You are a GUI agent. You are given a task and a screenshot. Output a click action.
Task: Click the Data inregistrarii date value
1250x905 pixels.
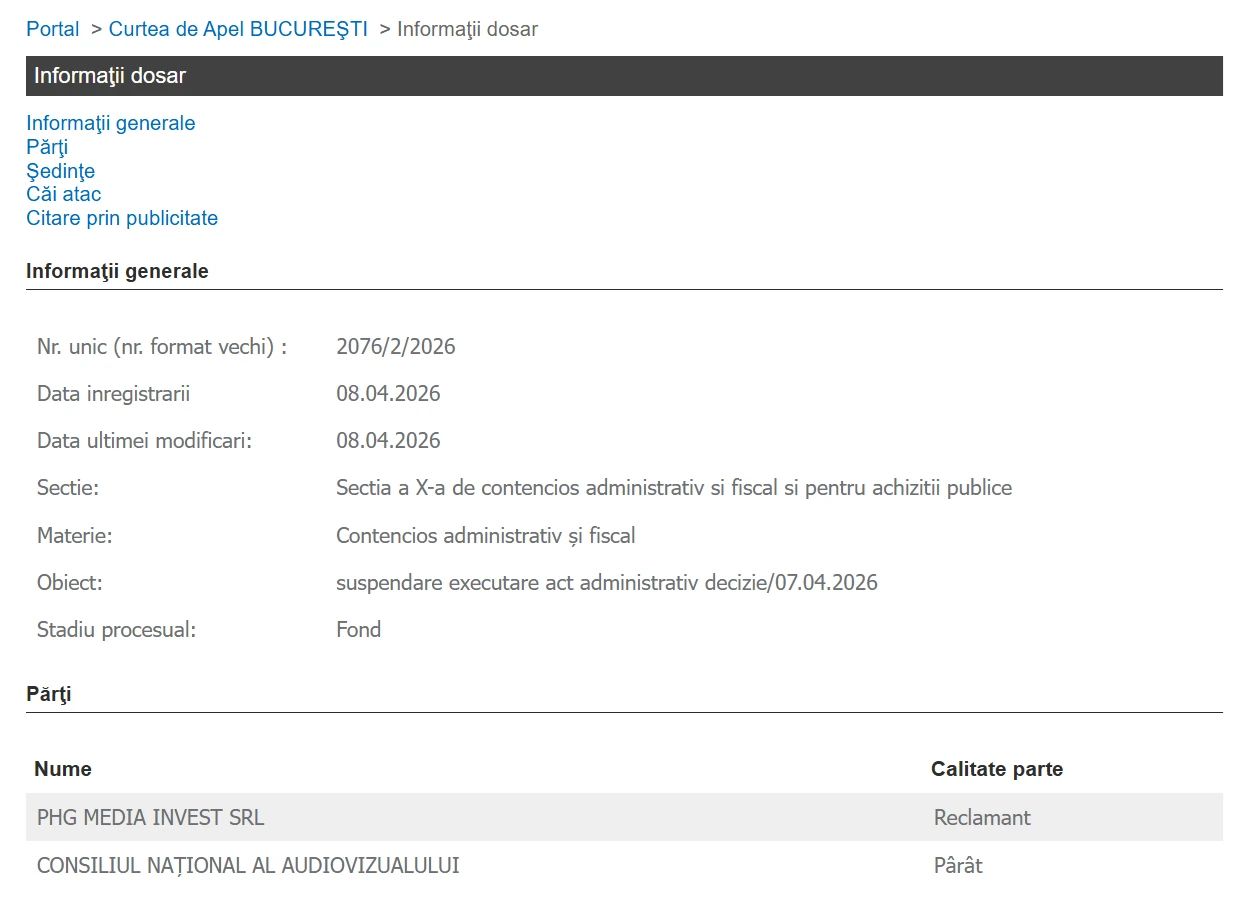(388, 394)
